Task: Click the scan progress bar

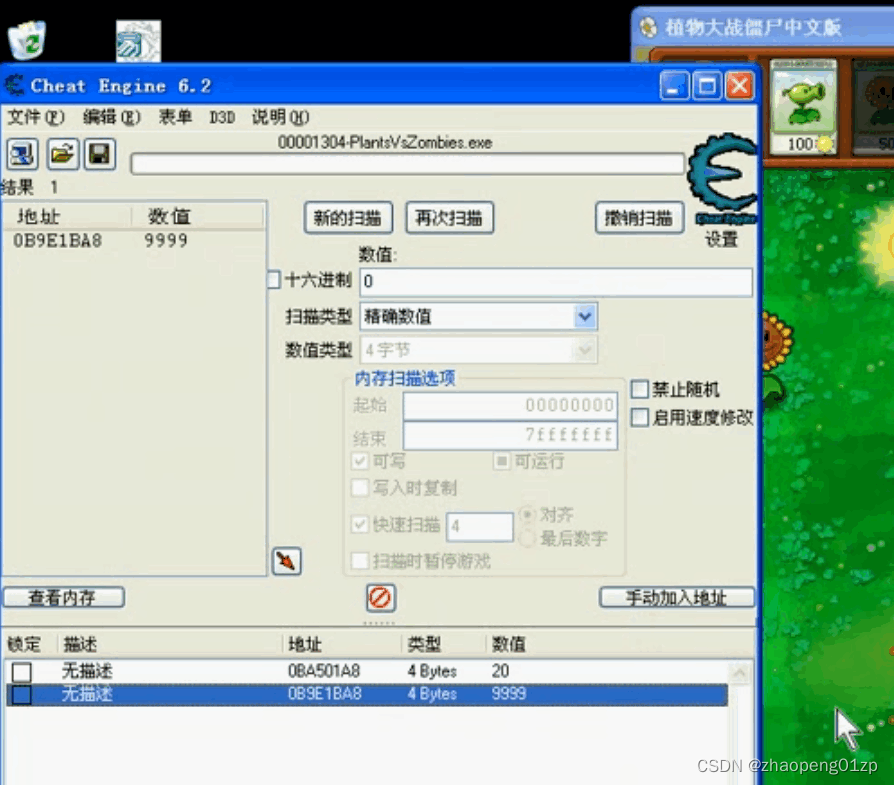Action: click(x=408, y=164)
